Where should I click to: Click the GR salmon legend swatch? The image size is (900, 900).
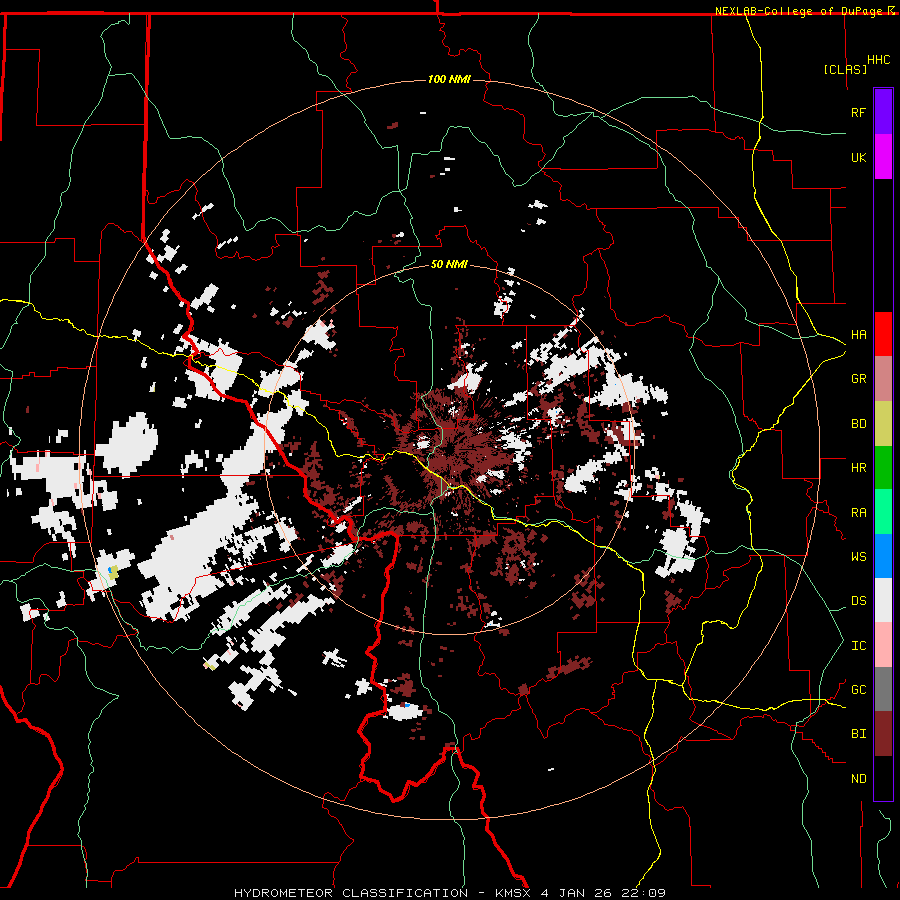tap(883, 379)
